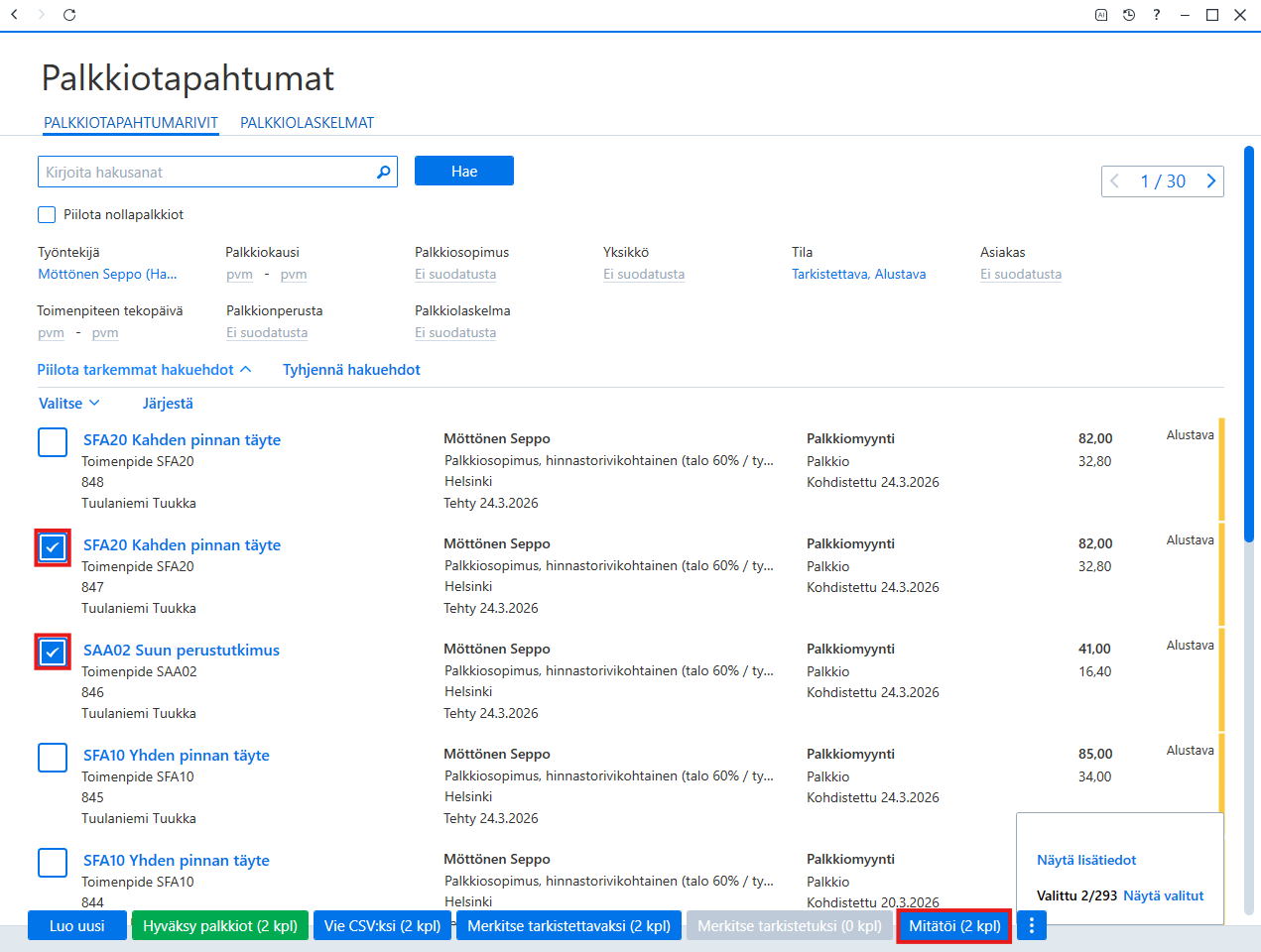Image resolution: width=1261 pixels, height=952 pixels.
Task: Click the amount 85,00
Action: 1095,754
